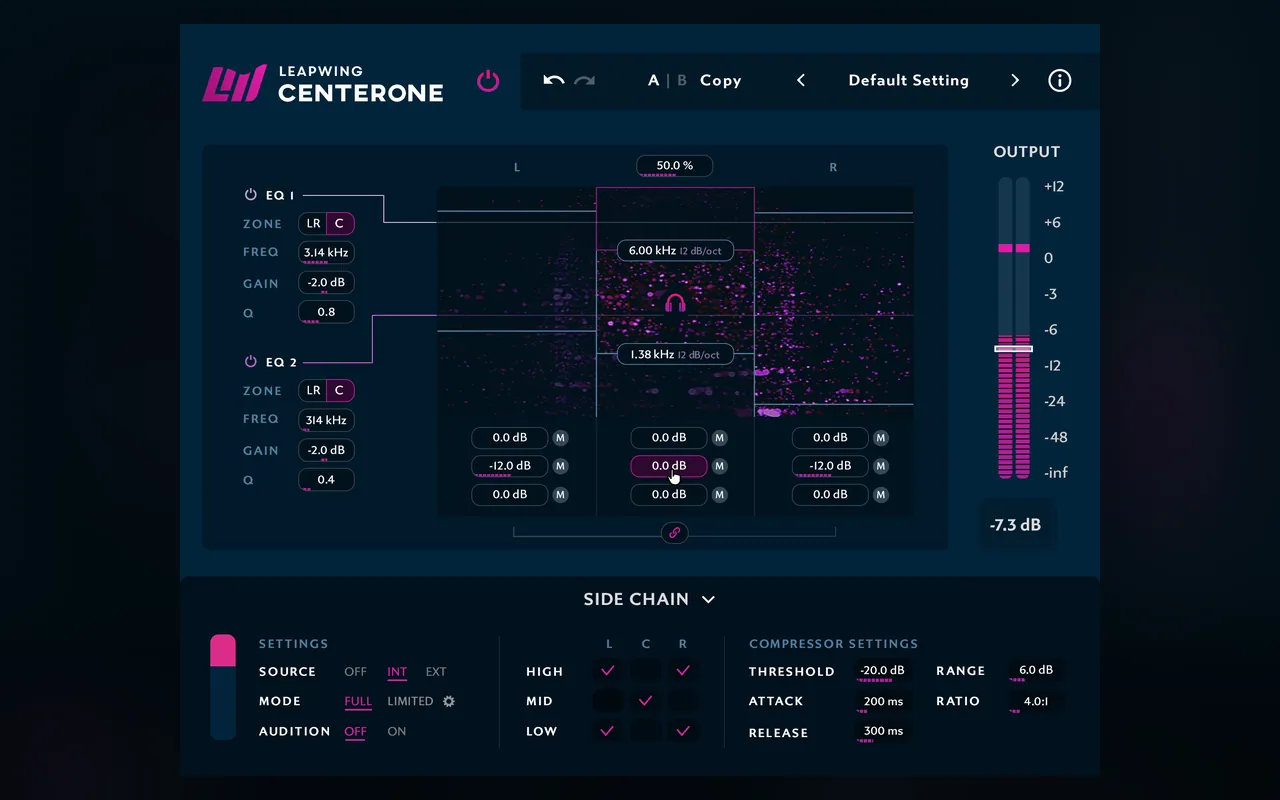Image resolution: width=1280 pixels, height=800 pixels.
Task: Click the output gain fader handle
Action: [1014, 349]
